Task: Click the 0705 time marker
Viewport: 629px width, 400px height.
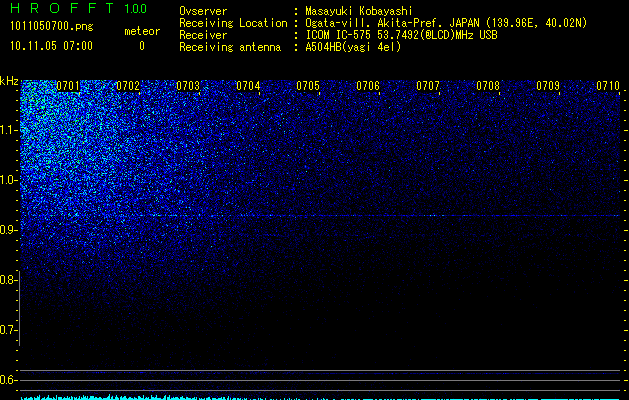Action: [x=308, y=86]
